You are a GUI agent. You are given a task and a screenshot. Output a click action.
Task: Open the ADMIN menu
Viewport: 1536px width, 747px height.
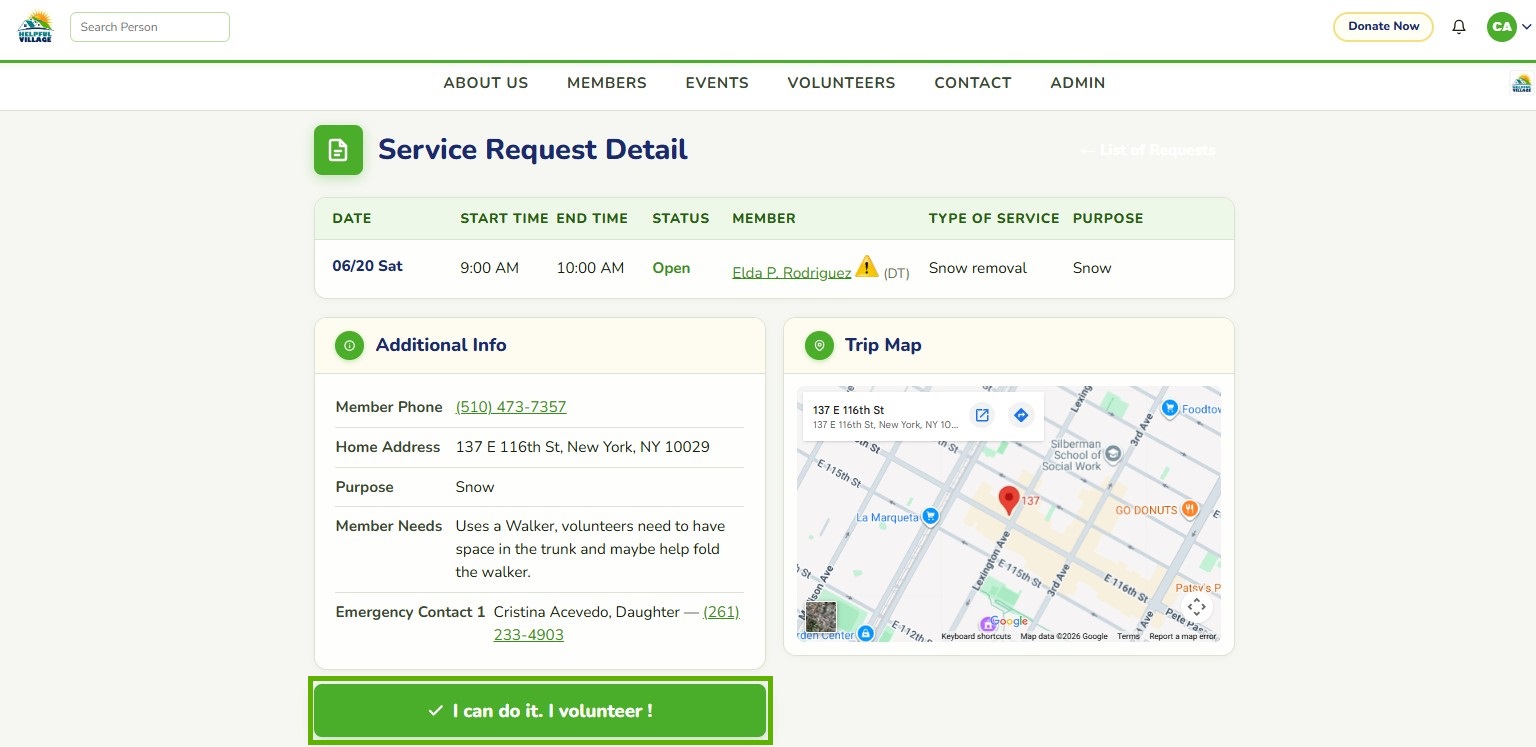1078,83
